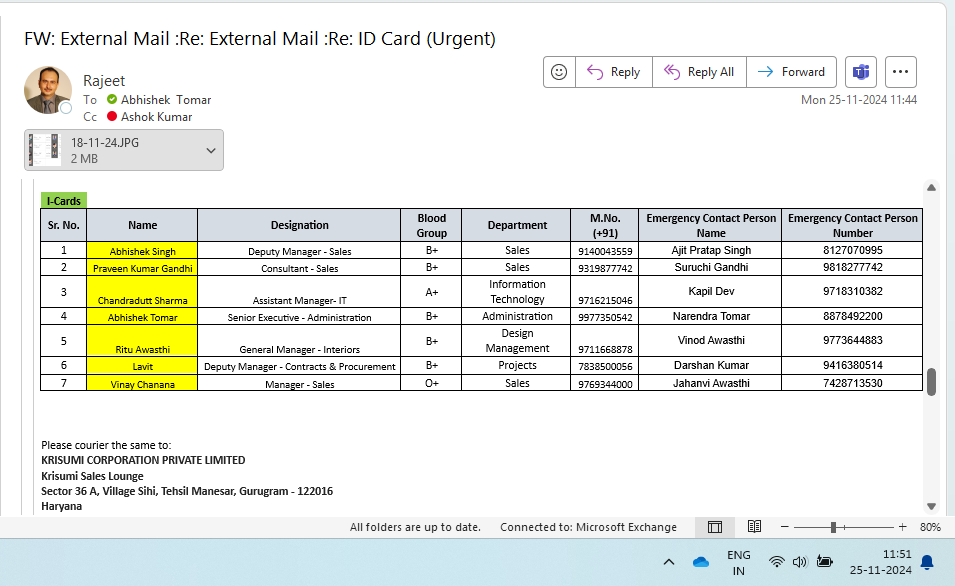Reply to this email
This screenshot has height=586, width=955.
(x=614, y=72)
